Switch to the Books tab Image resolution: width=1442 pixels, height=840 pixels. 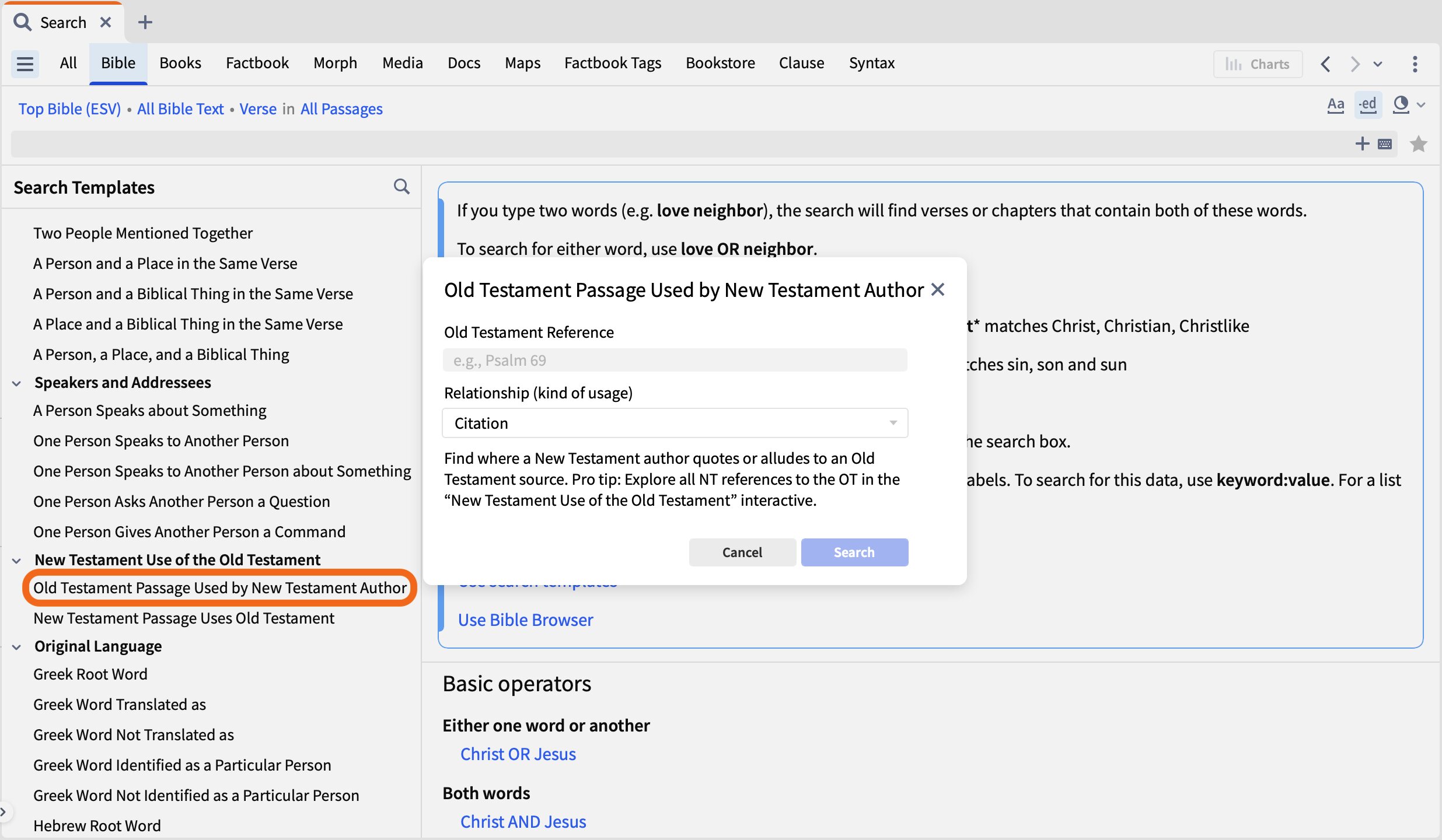click(x=180, y=63)
